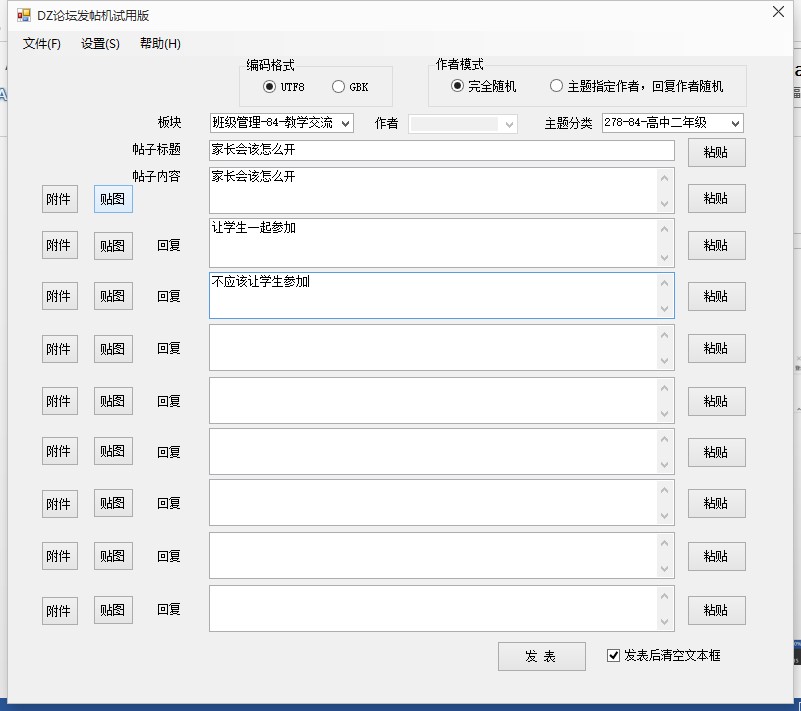Select UTF8 encoding radio button
The width and height of the screenshot is (801, 711).
pyautogui.click(x=270, y=87)
